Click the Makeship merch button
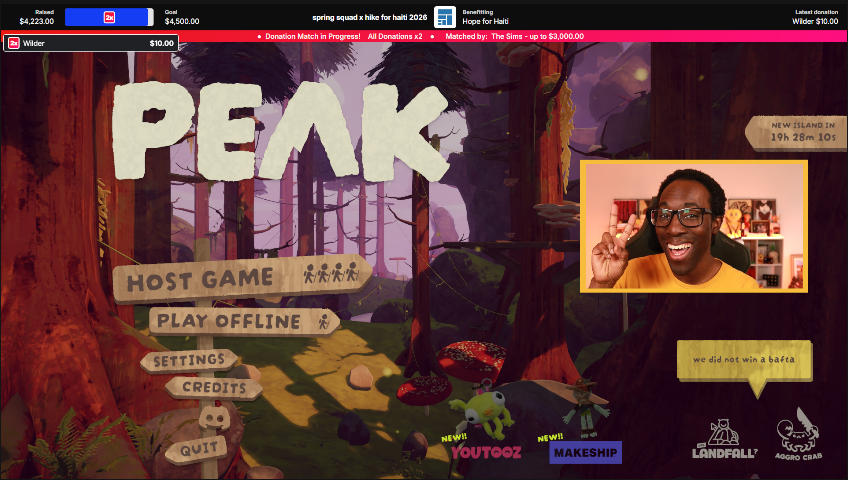The width and height of the screenshot is (848, 480). point(586,452)
